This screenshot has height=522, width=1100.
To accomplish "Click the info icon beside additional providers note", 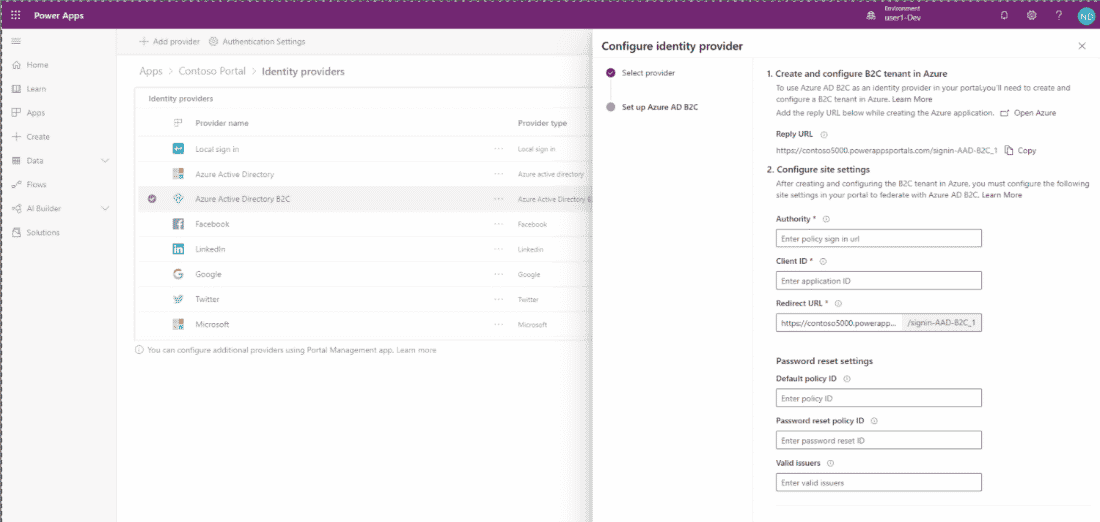I will coord(139,349).
